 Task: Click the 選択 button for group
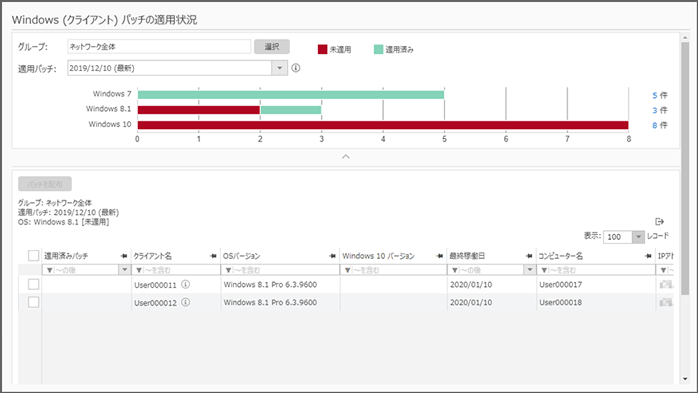click(x=272, y=47)
